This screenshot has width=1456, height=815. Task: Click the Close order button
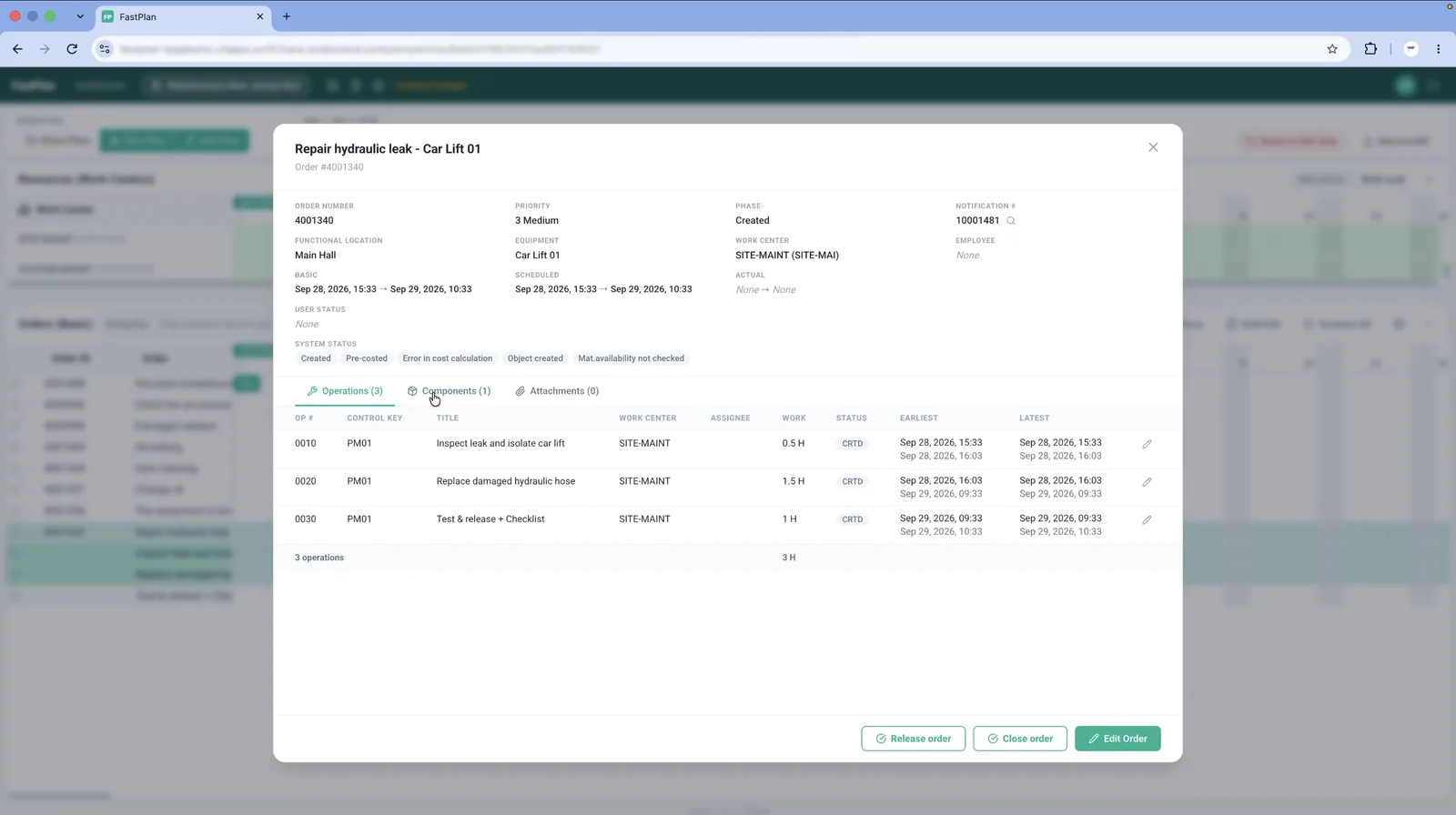[x=1020, y=739]
